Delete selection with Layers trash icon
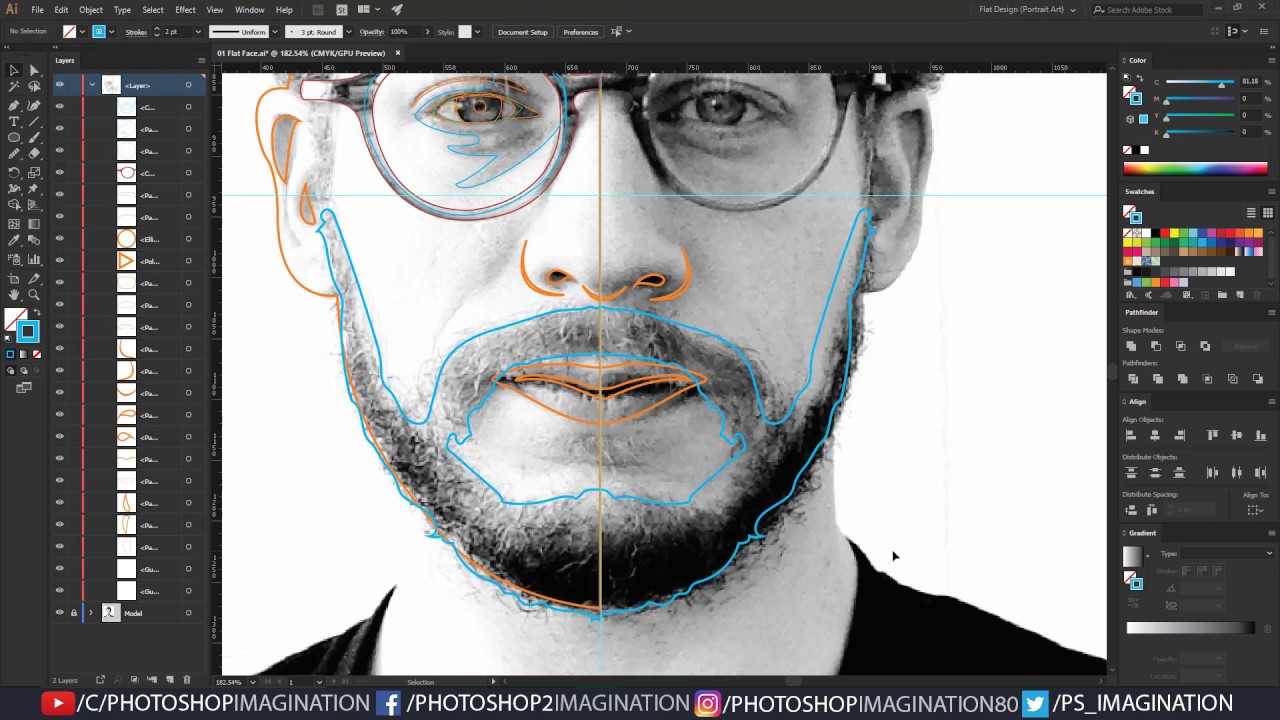The width and height of the screenshot is (1280, 720). point(187,680)
